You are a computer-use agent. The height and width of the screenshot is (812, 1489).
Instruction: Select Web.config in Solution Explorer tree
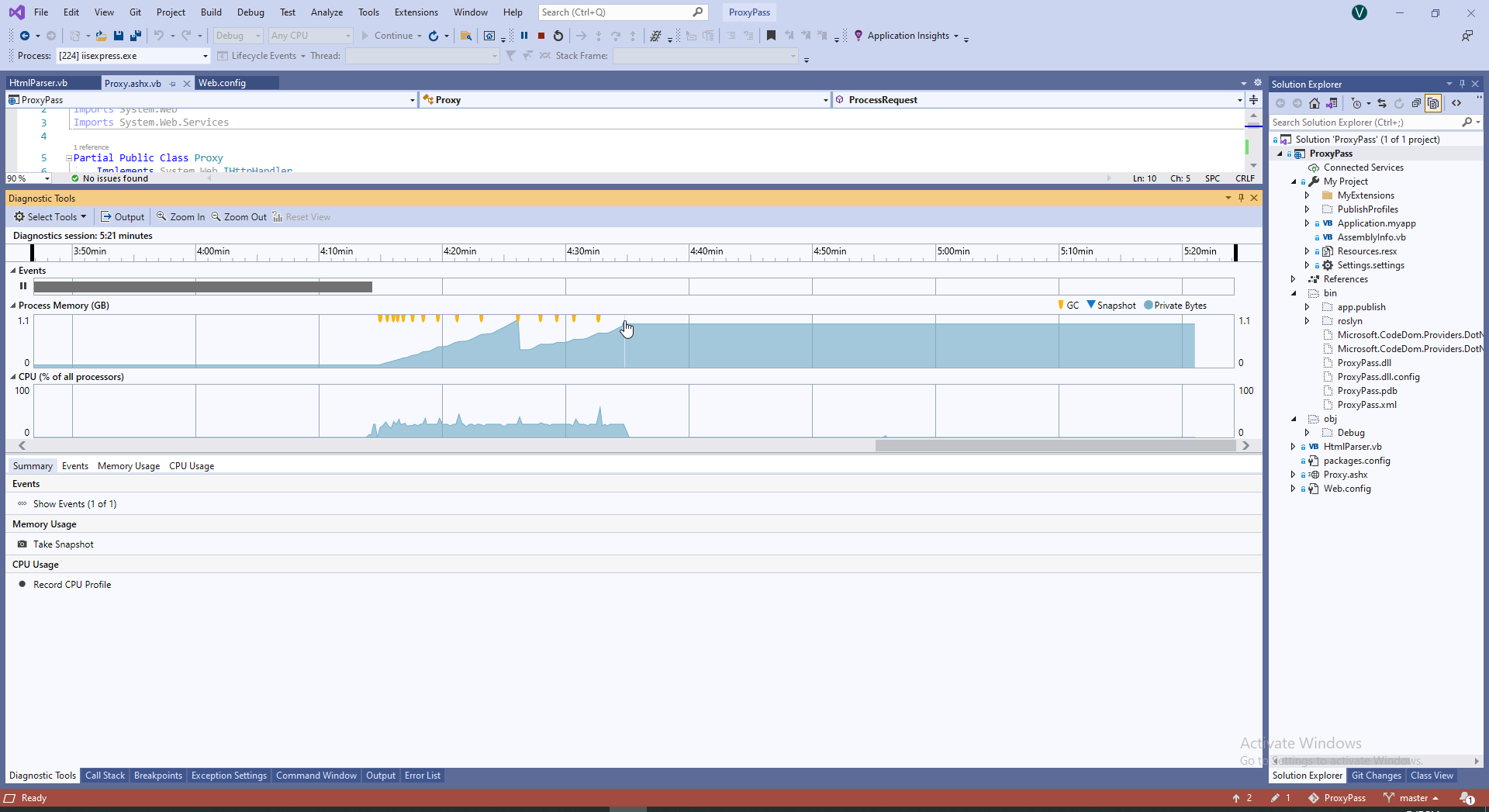[1347, 489]
